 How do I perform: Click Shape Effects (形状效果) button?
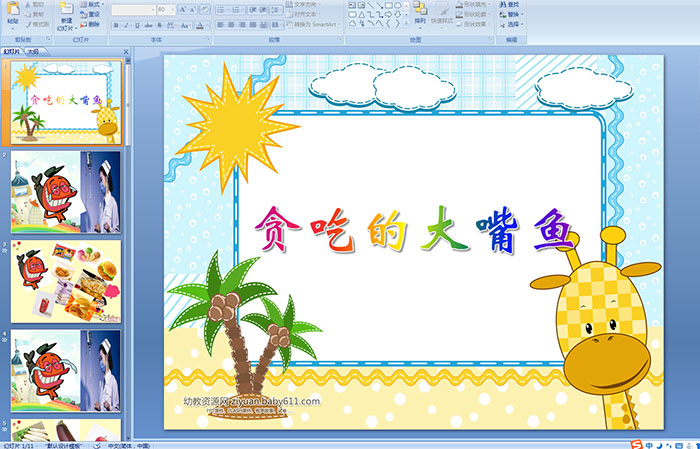[473, 24]
